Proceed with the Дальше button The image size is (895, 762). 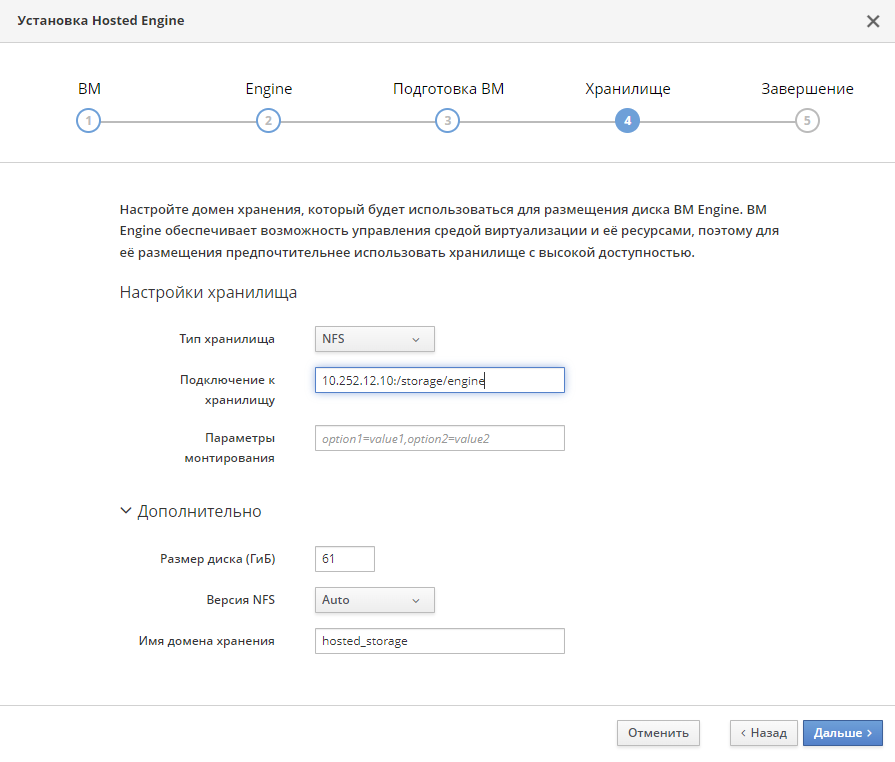tap(842, 733)
